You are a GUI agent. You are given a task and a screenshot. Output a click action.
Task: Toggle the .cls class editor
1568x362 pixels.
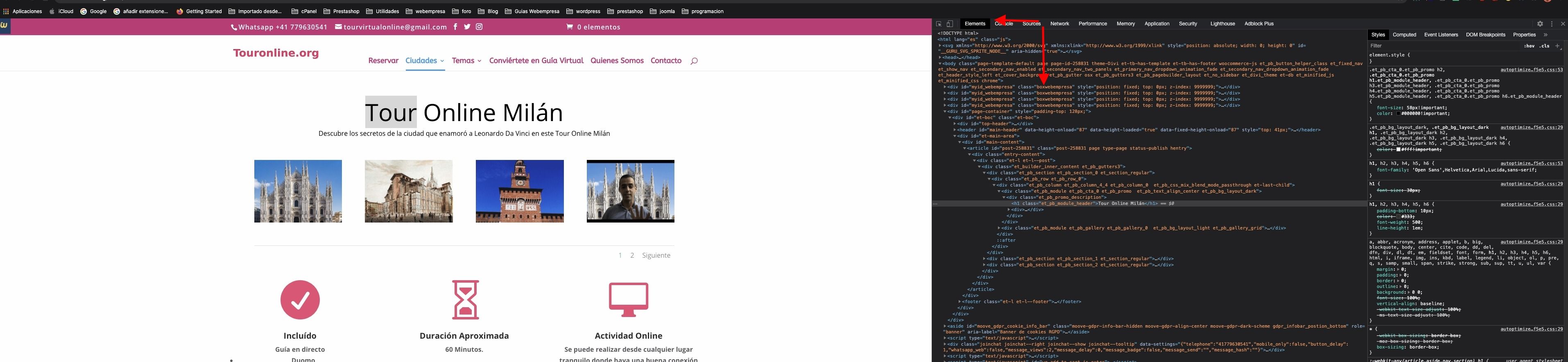click(x=1545, y=46)
